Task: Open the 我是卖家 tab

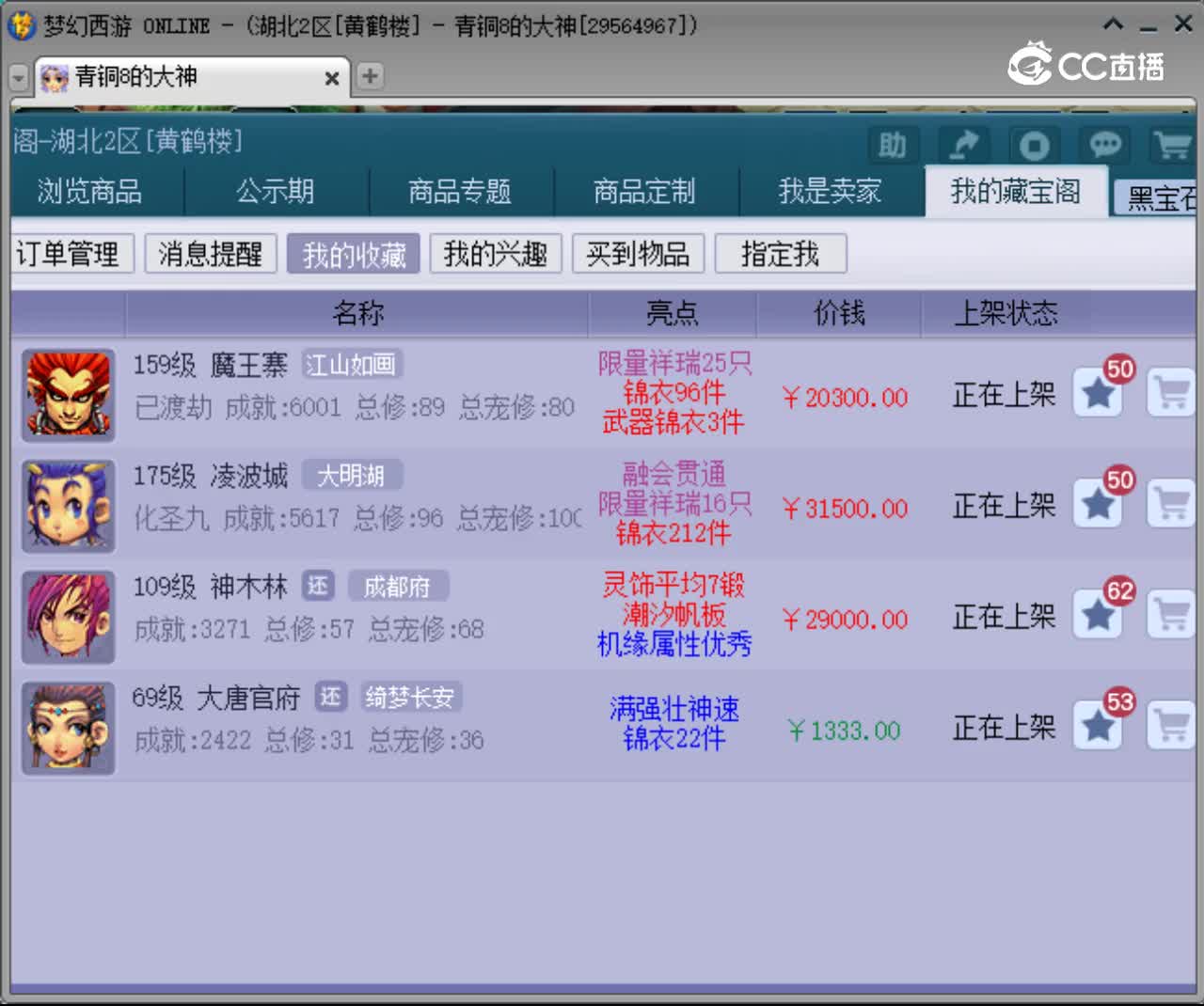Action: (831, 192)
